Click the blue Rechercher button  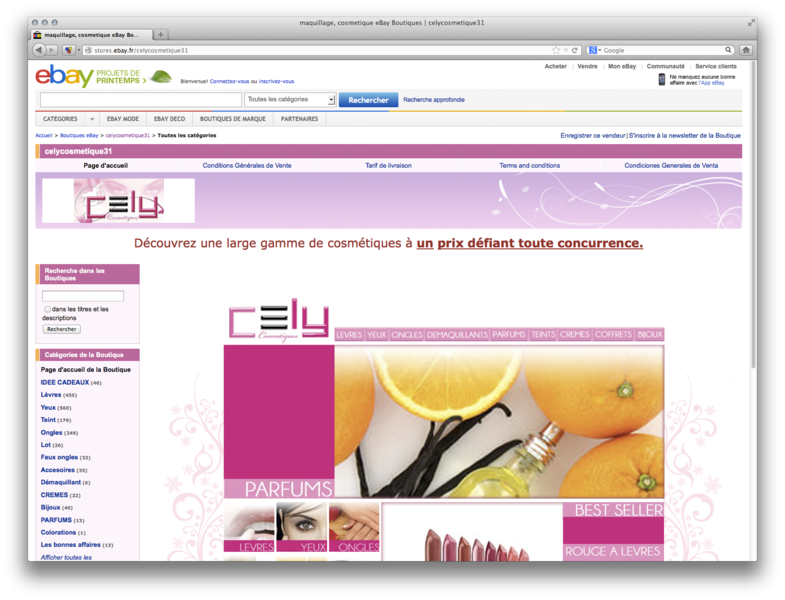(x=368, y=100)
